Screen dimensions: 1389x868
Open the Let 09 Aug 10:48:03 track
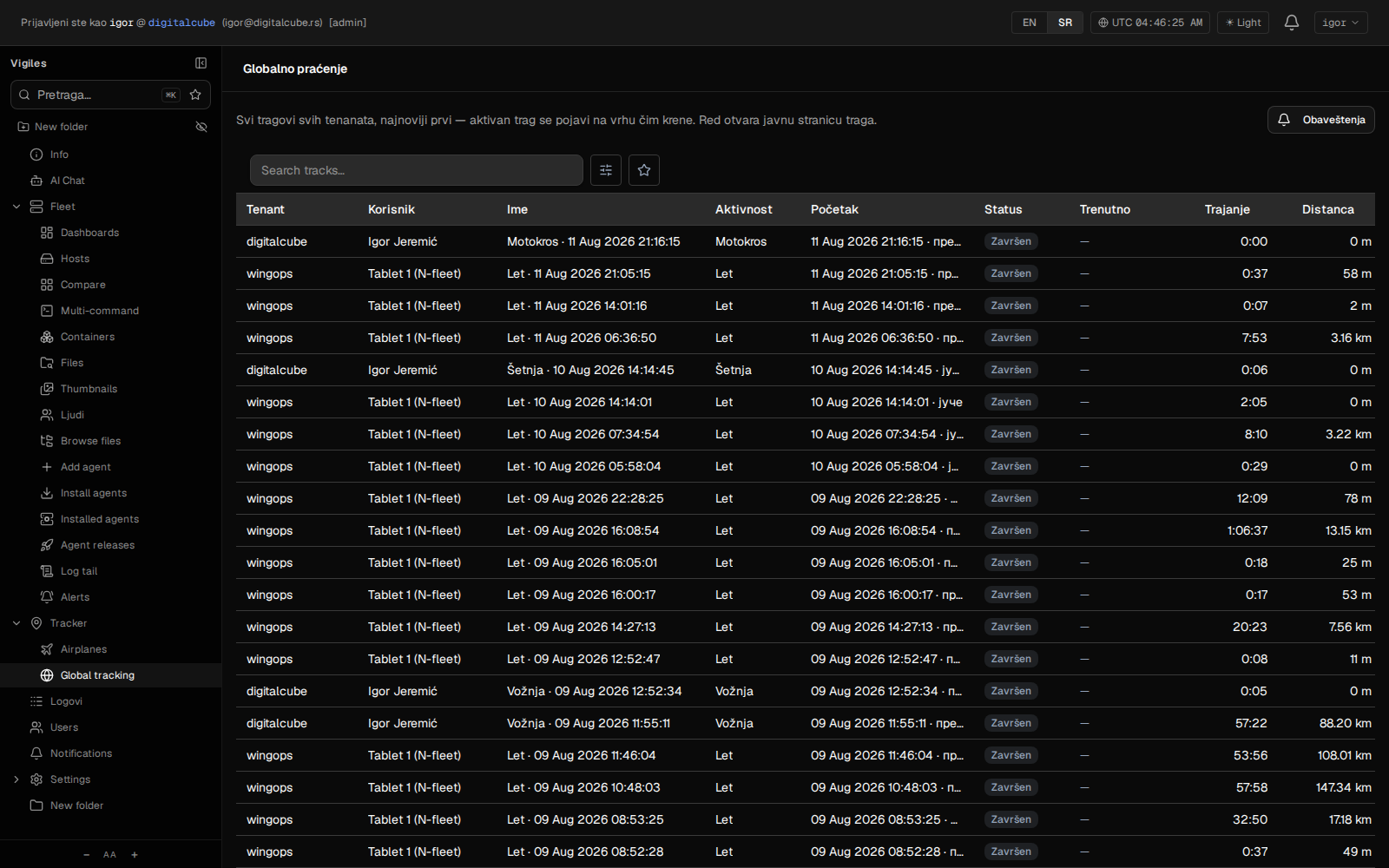[x=806, y=787]
